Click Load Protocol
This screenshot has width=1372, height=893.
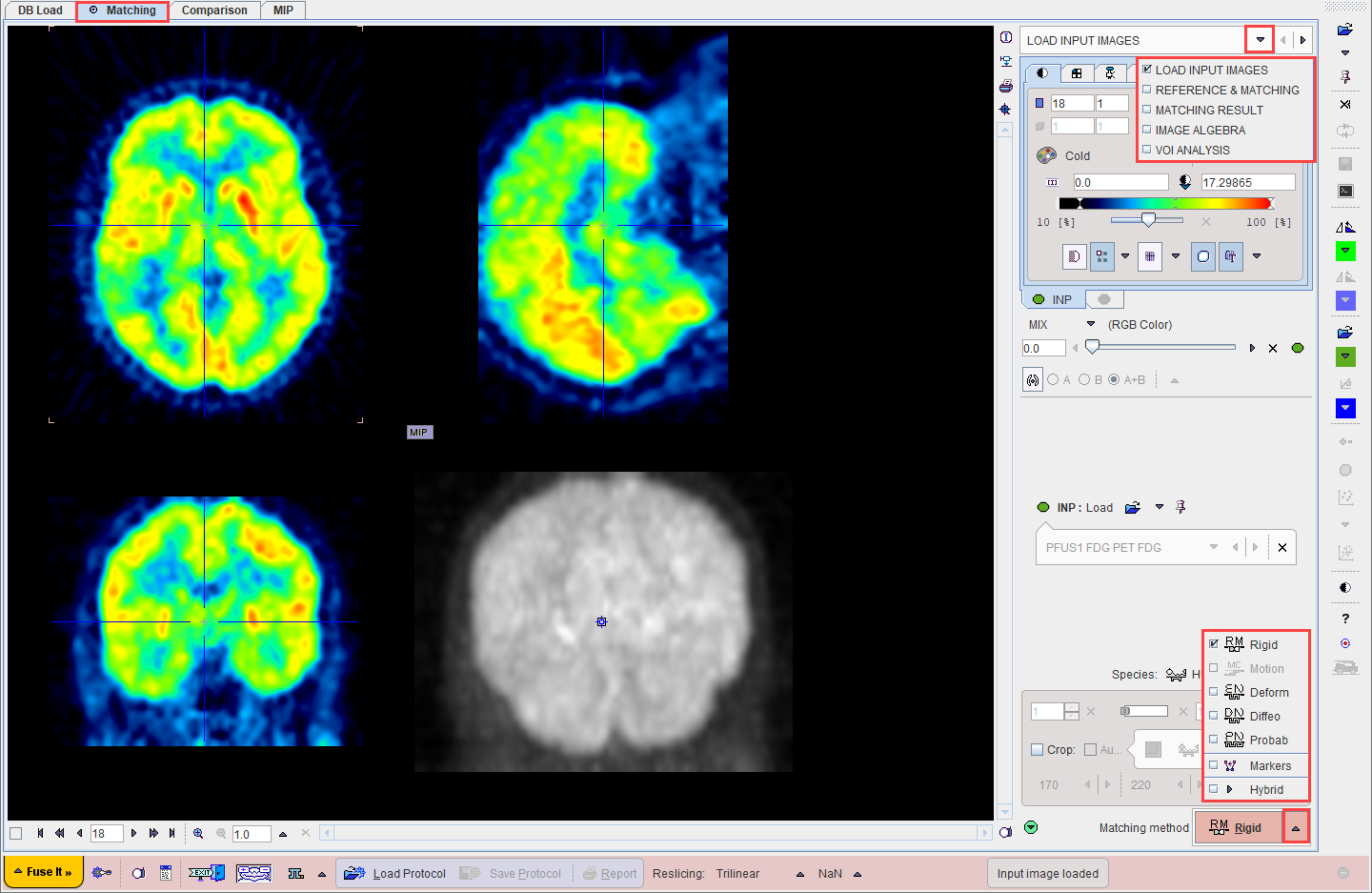tap(395, 873)
